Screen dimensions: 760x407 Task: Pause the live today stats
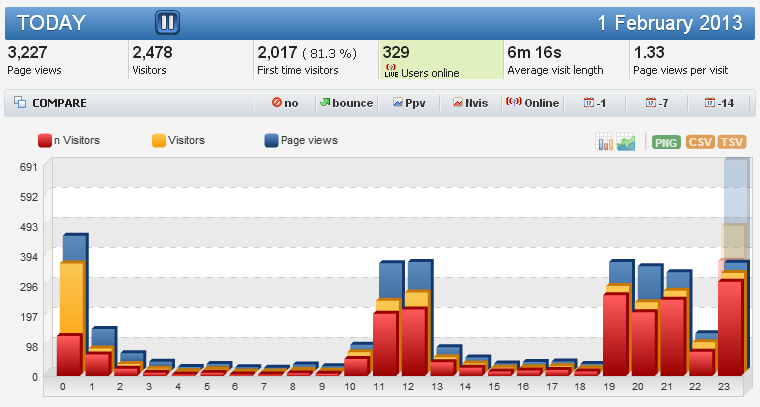pos(168,22)
